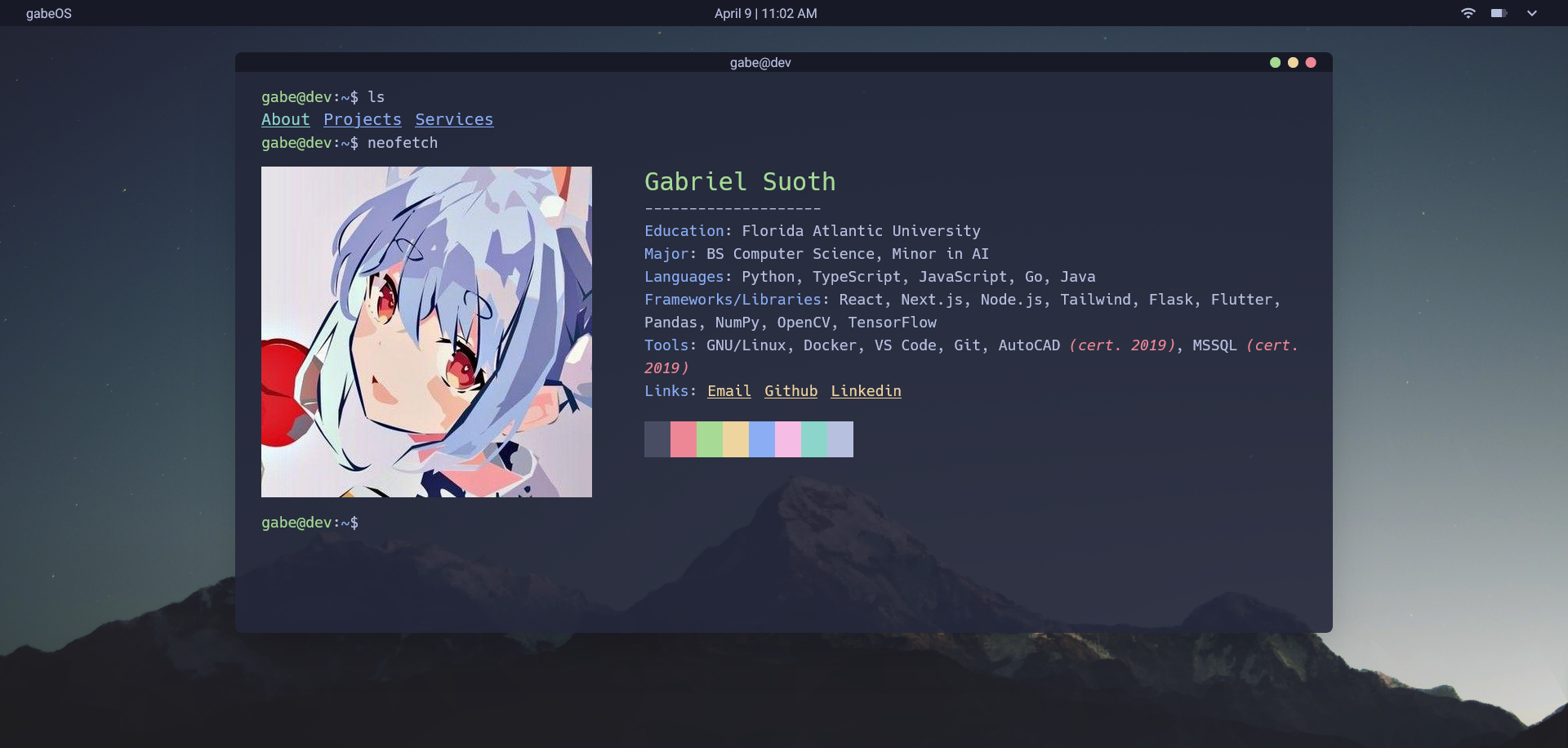Click the Frameworks/Libraries label
This screenshot has height=748, width=1568.
(733, 300)
